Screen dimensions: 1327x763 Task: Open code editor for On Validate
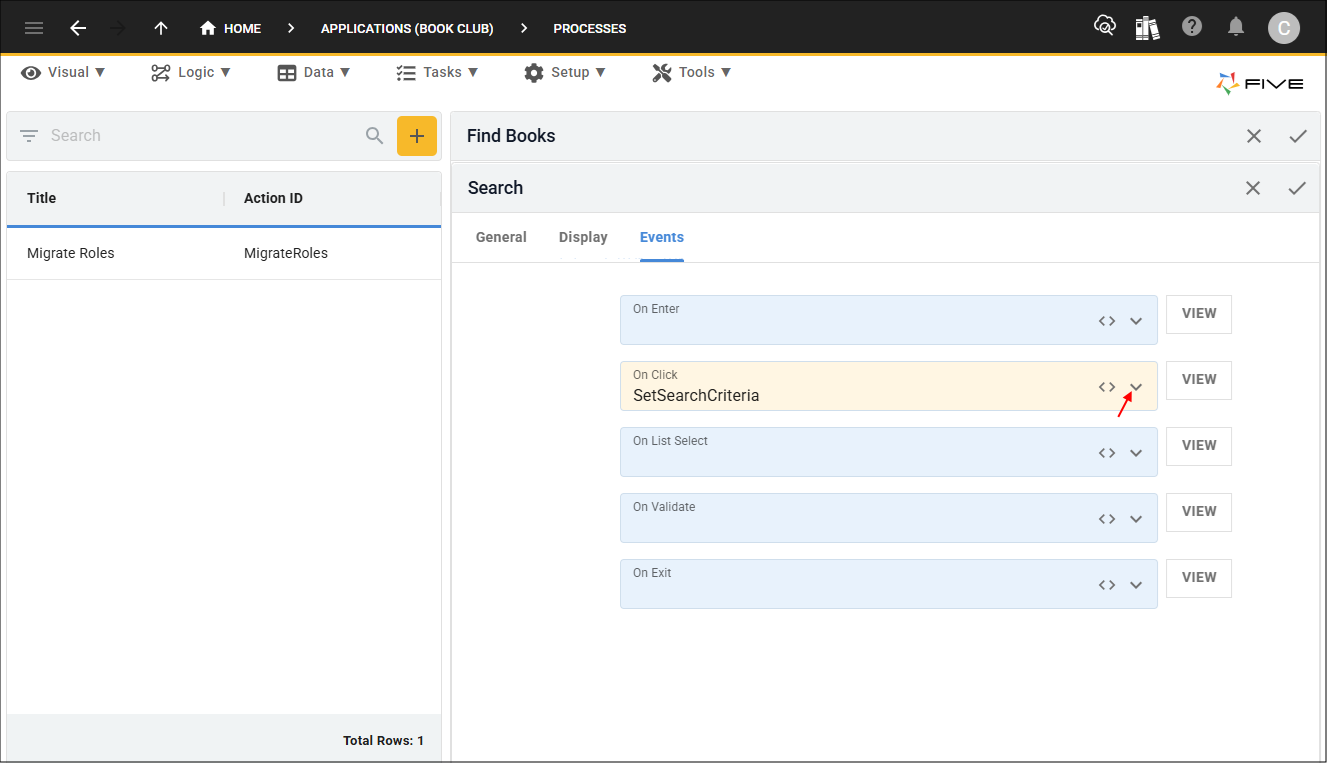[1107, 519]
